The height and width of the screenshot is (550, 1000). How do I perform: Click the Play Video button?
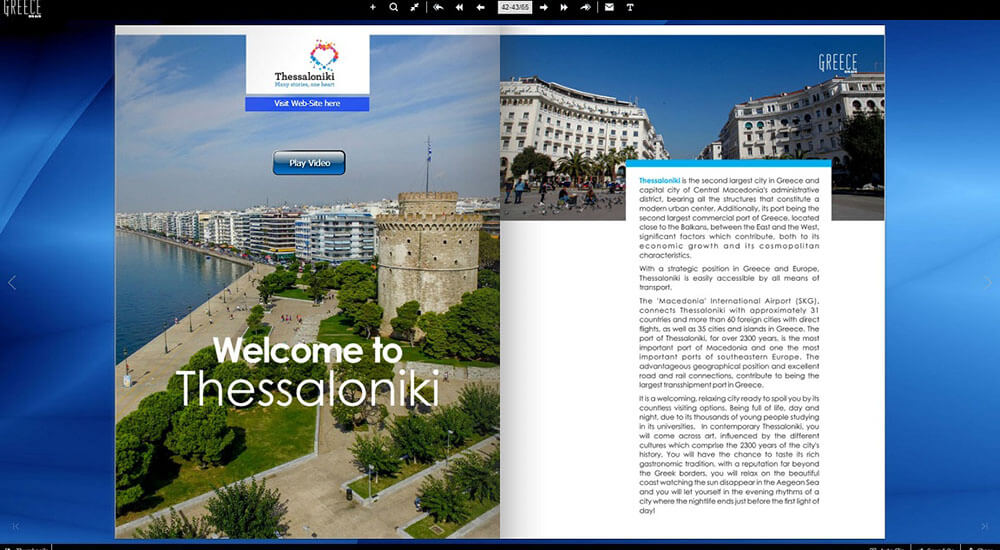tap(309, 163)
